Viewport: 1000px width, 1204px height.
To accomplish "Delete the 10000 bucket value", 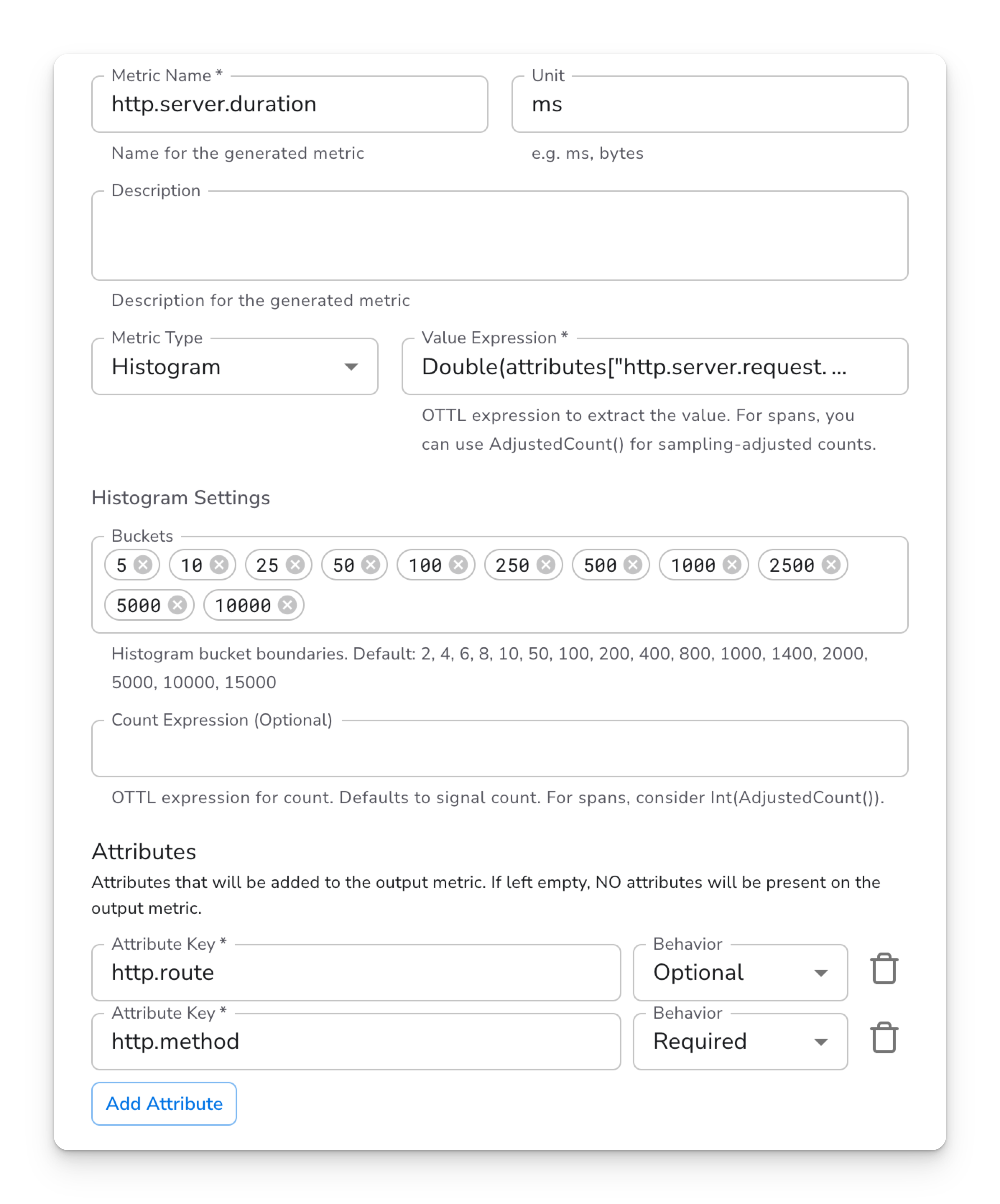I will [x=287, y=605].
